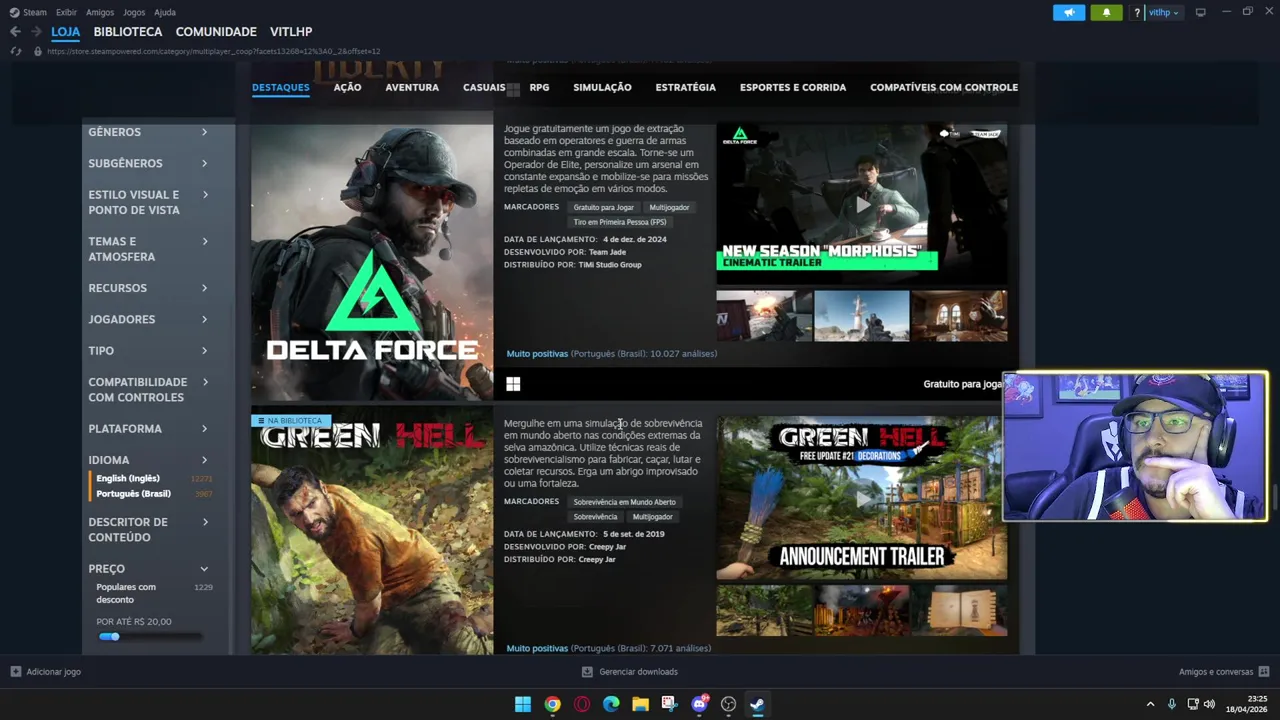
Task: Play the Green Hell announcement trailer
Action: 861,498
